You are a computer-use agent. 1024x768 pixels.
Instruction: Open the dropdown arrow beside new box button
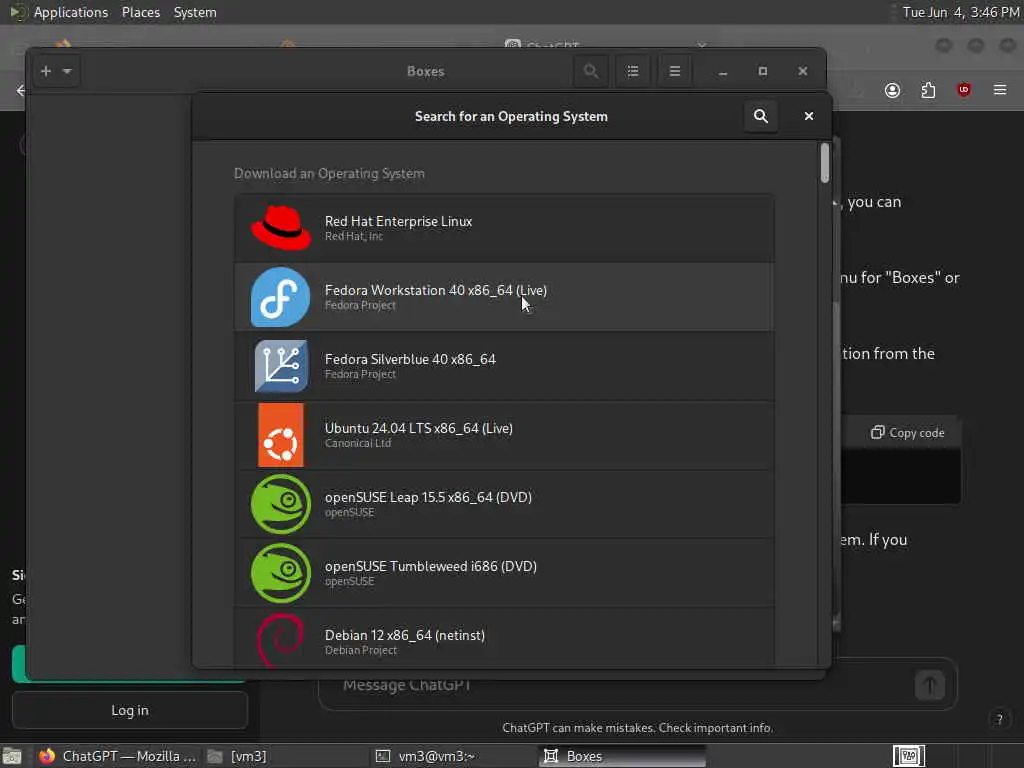67,71
